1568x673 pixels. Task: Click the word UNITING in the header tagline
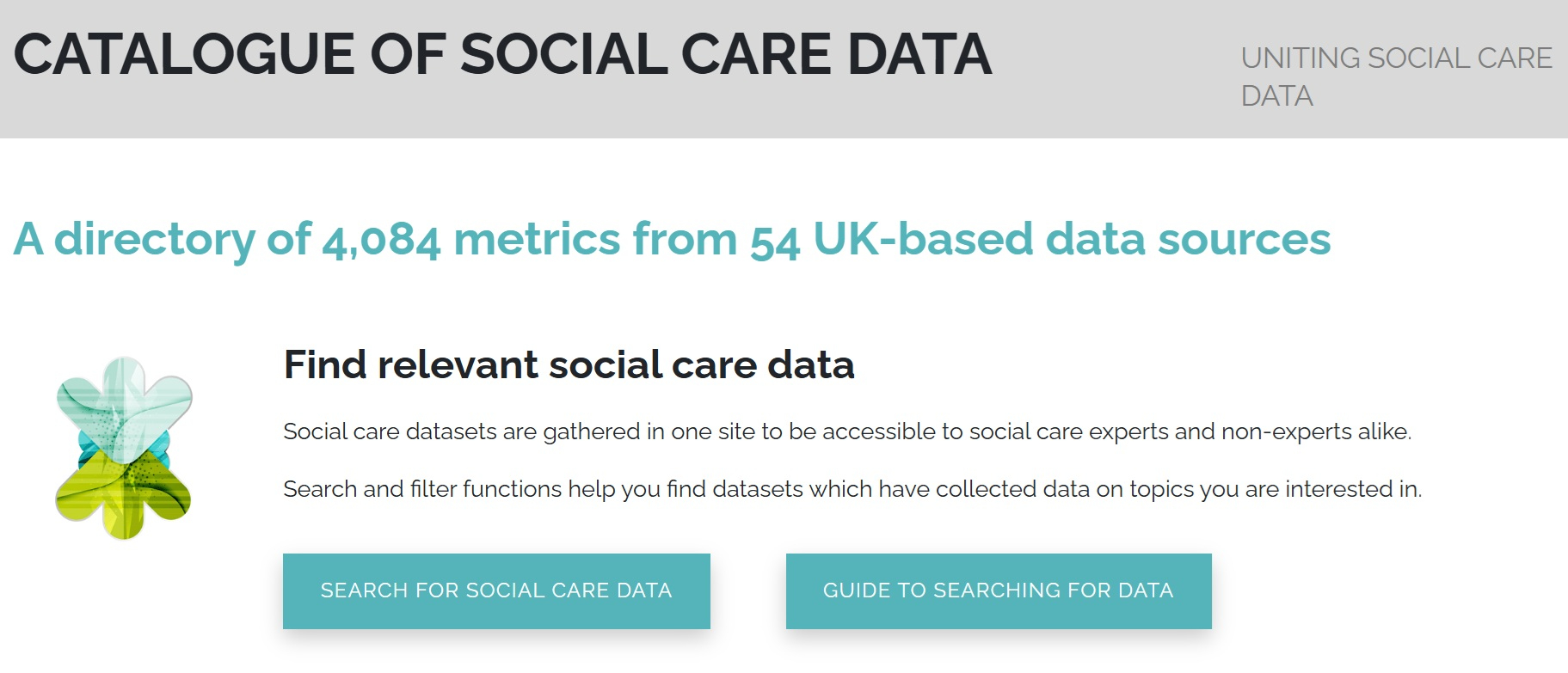point(1300,58)
